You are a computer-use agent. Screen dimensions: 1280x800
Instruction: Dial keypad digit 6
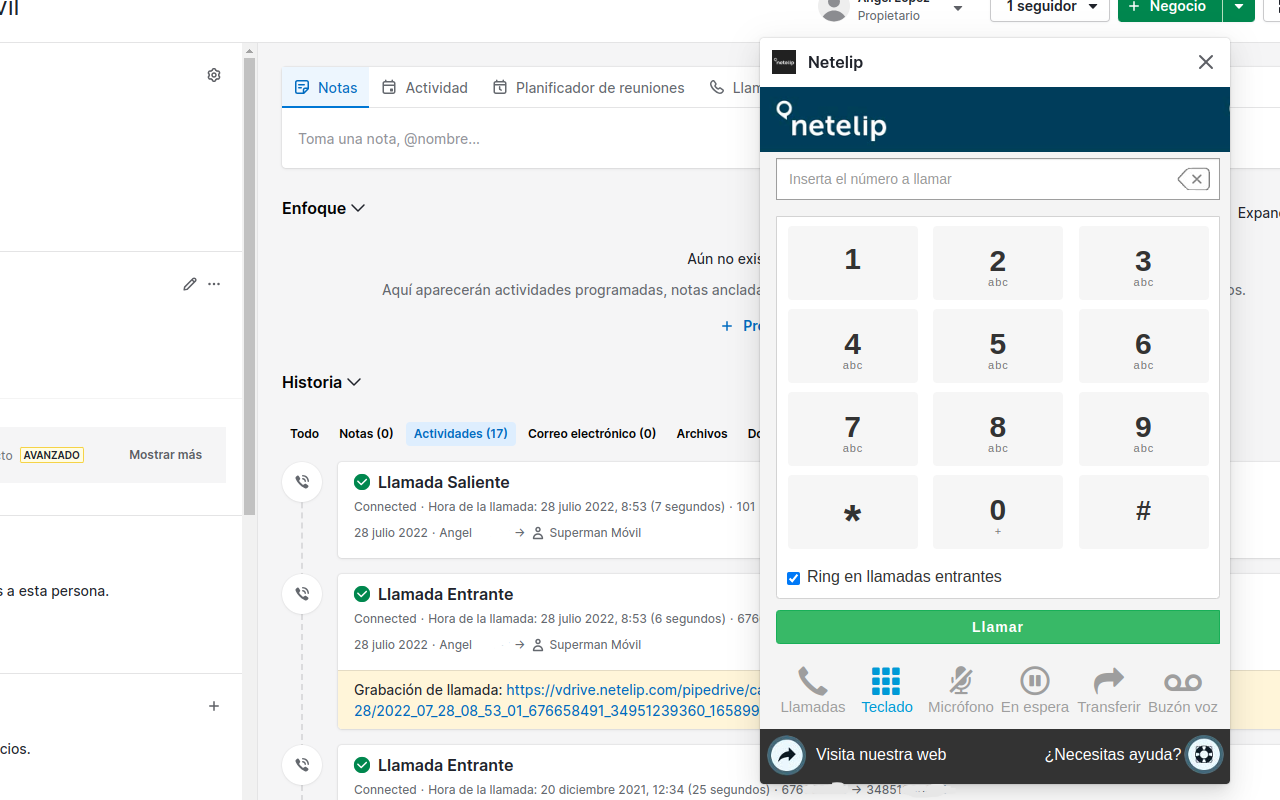click(x=1144, y=346)
